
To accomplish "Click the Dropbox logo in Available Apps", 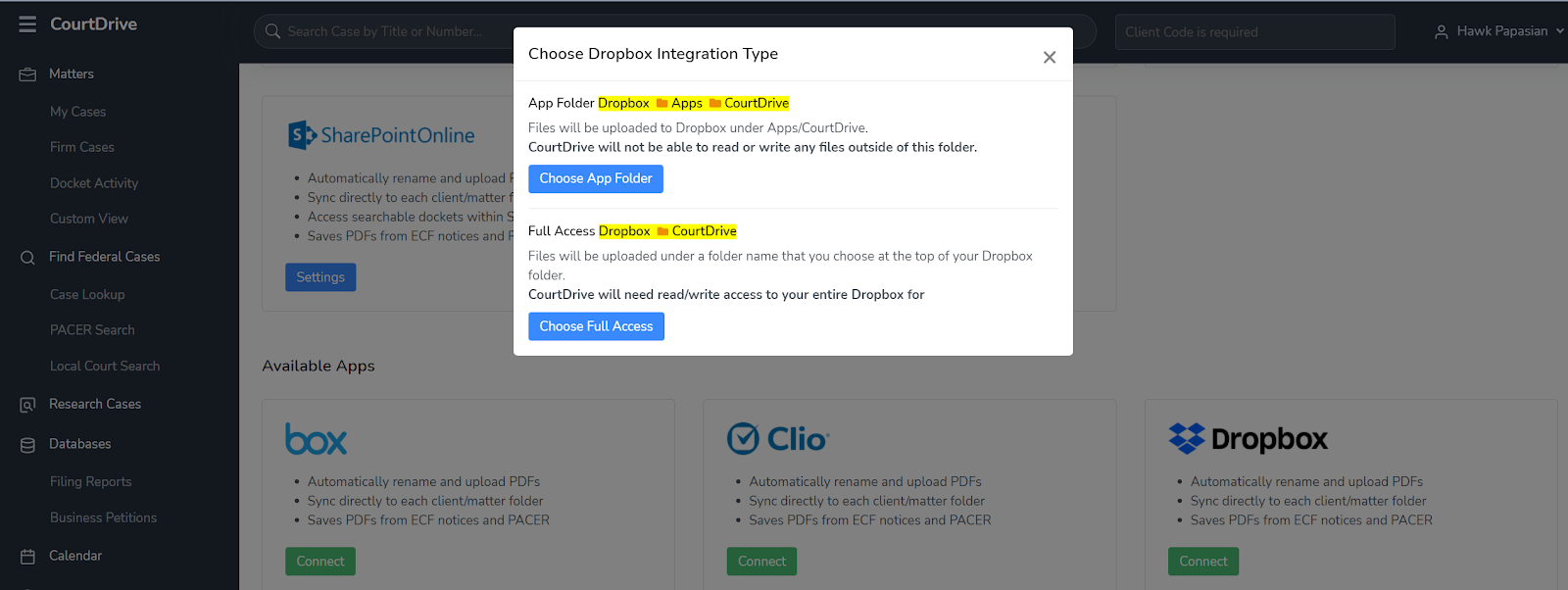I will 1248,439.
